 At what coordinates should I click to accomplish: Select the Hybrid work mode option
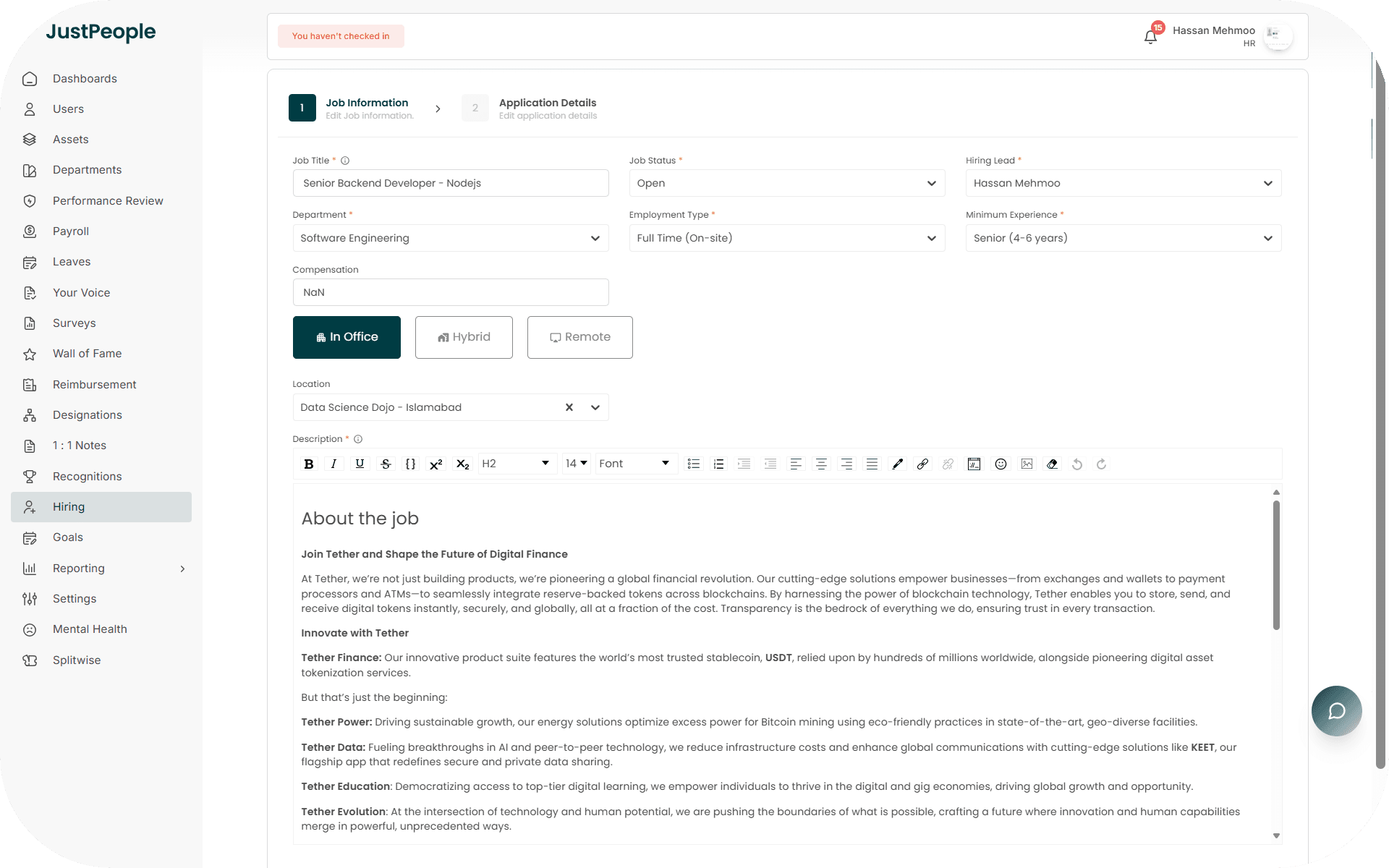point(464,337)
